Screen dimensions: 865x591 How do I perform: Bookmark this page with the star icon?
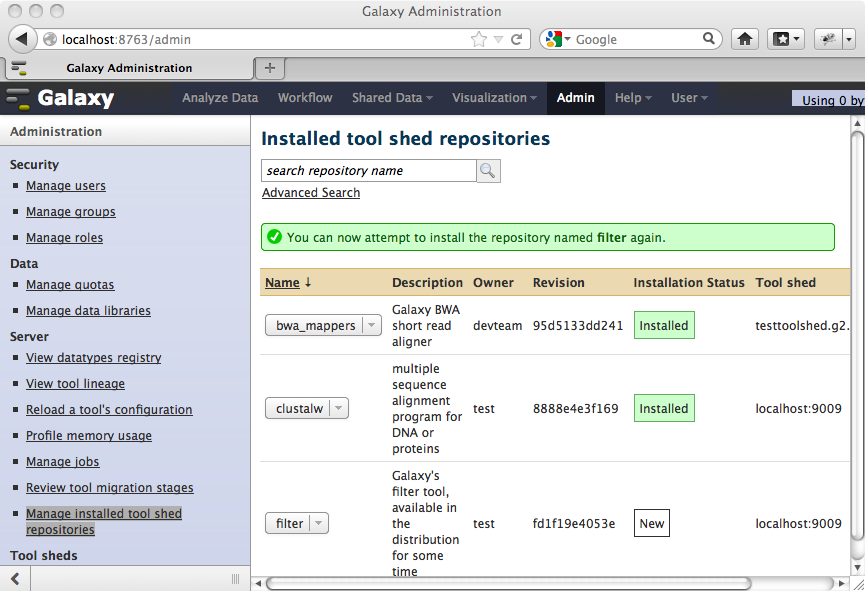(x=479, y=39)
